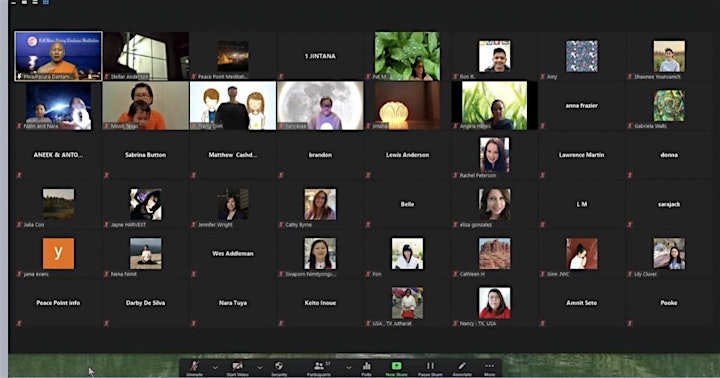The width and height of the screenshot is (720, 378).
Task: Pause the screen share
Action: [x=430, y=368]
